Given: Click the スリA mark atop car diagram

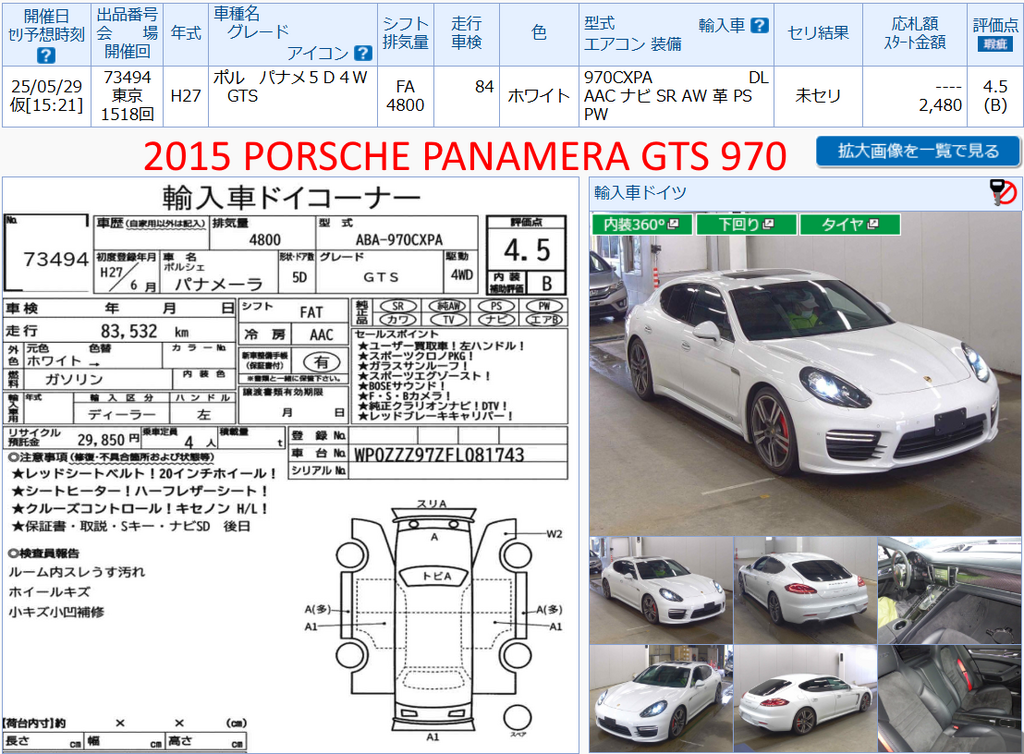Looking at the screenshot, I should point(432,504).
